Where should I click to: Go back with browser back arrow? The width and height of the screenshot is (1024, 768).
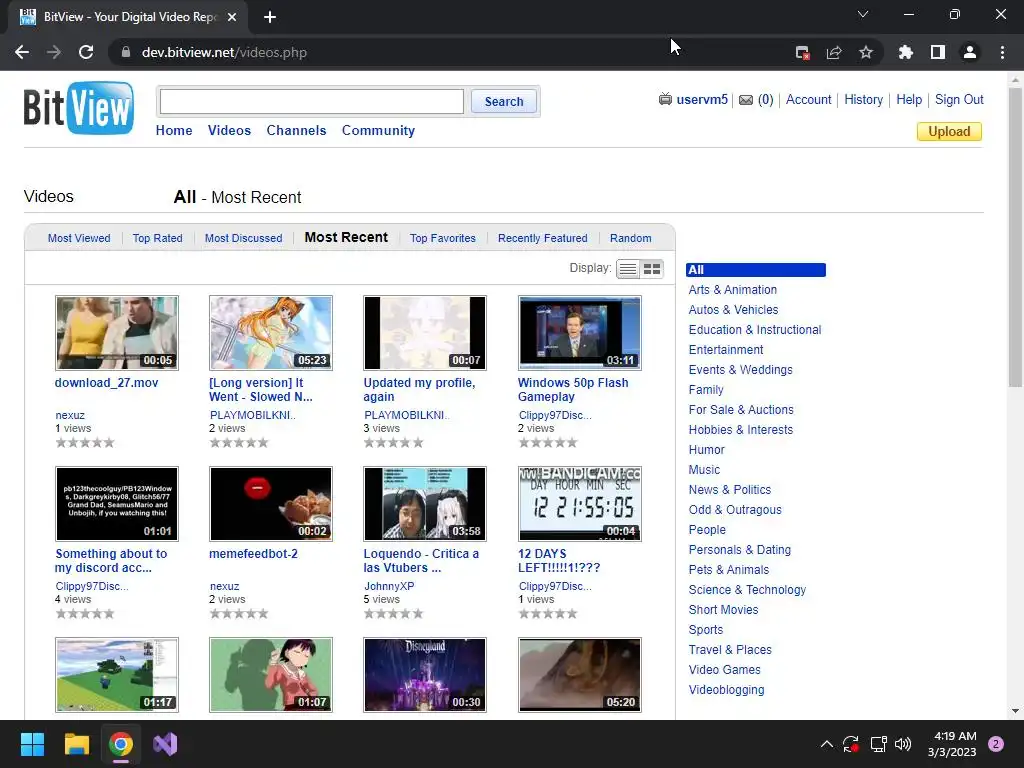pos(22,52)
